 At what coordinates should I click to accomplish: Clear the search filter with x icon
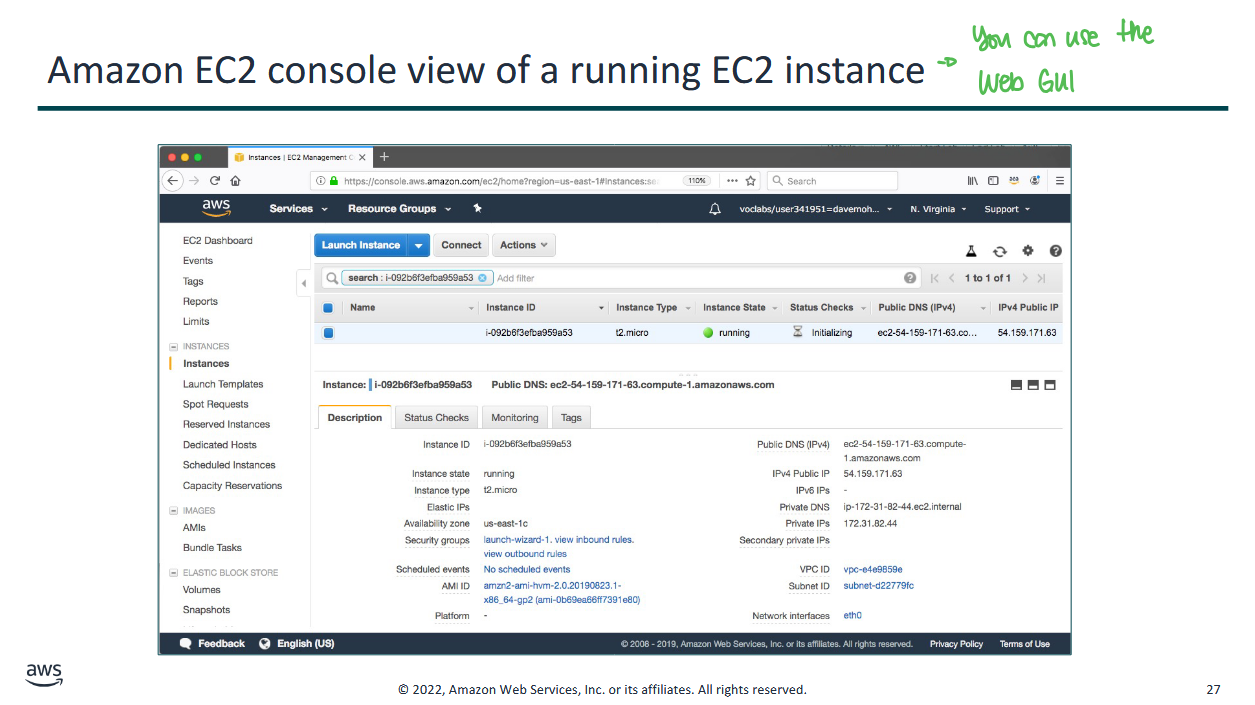click(x=482, y=278)
